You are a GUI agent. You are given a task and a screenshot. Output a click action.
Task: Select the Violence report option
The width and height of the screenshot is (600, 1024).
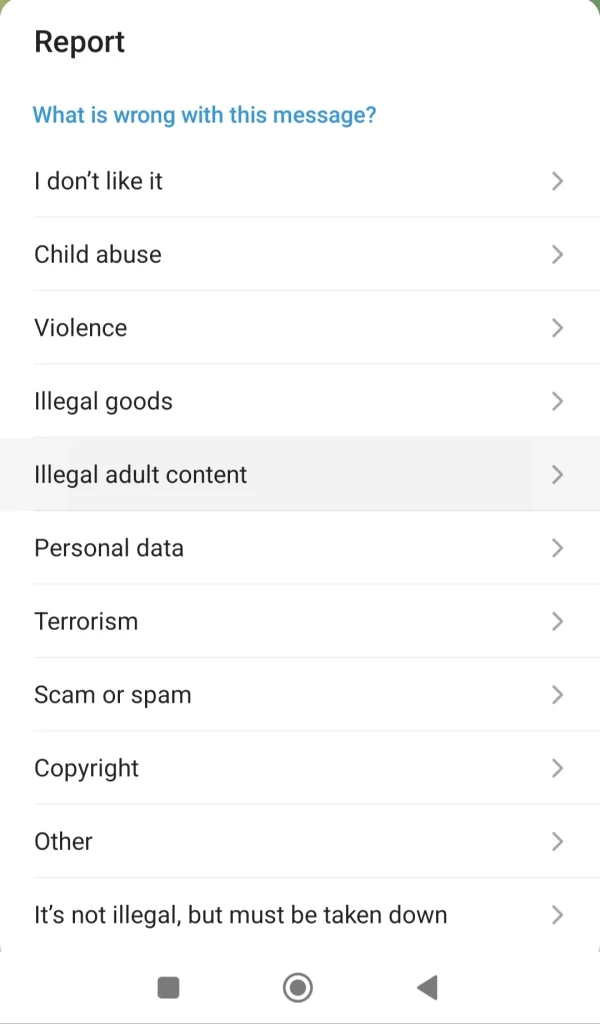80,328
